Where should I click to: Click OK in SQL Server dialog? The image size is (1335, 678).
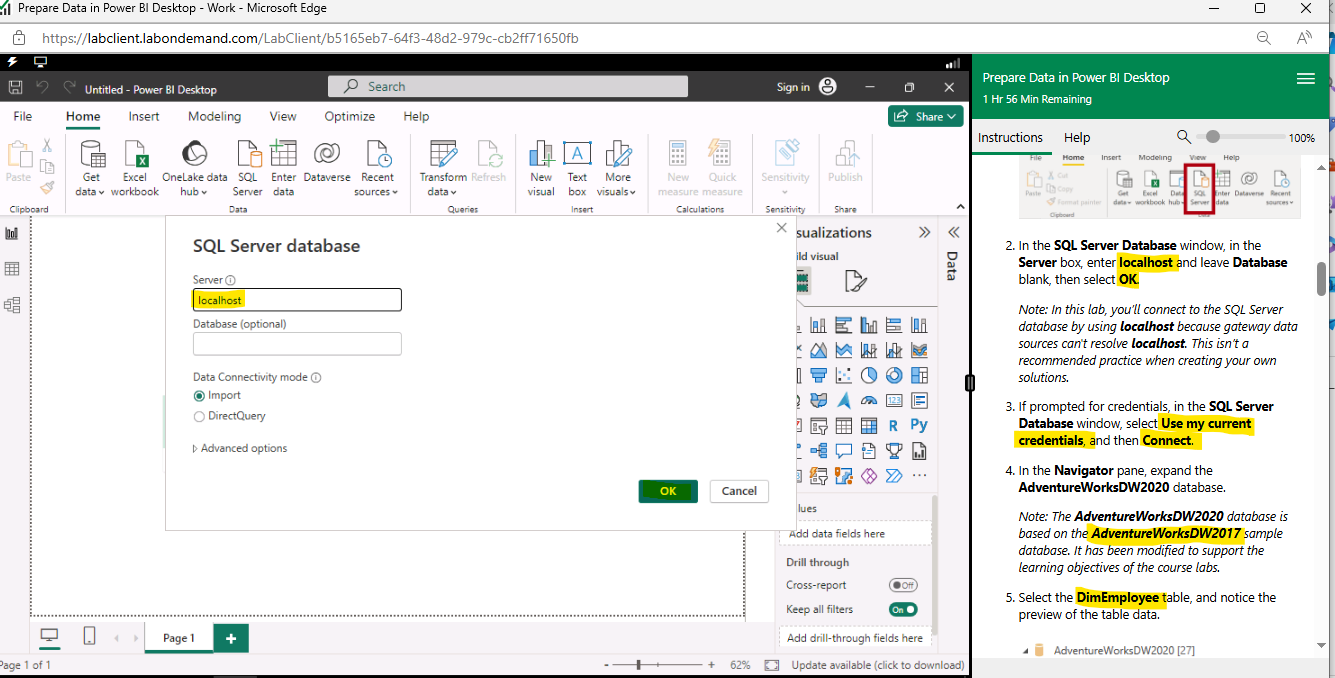click(668, 491)
